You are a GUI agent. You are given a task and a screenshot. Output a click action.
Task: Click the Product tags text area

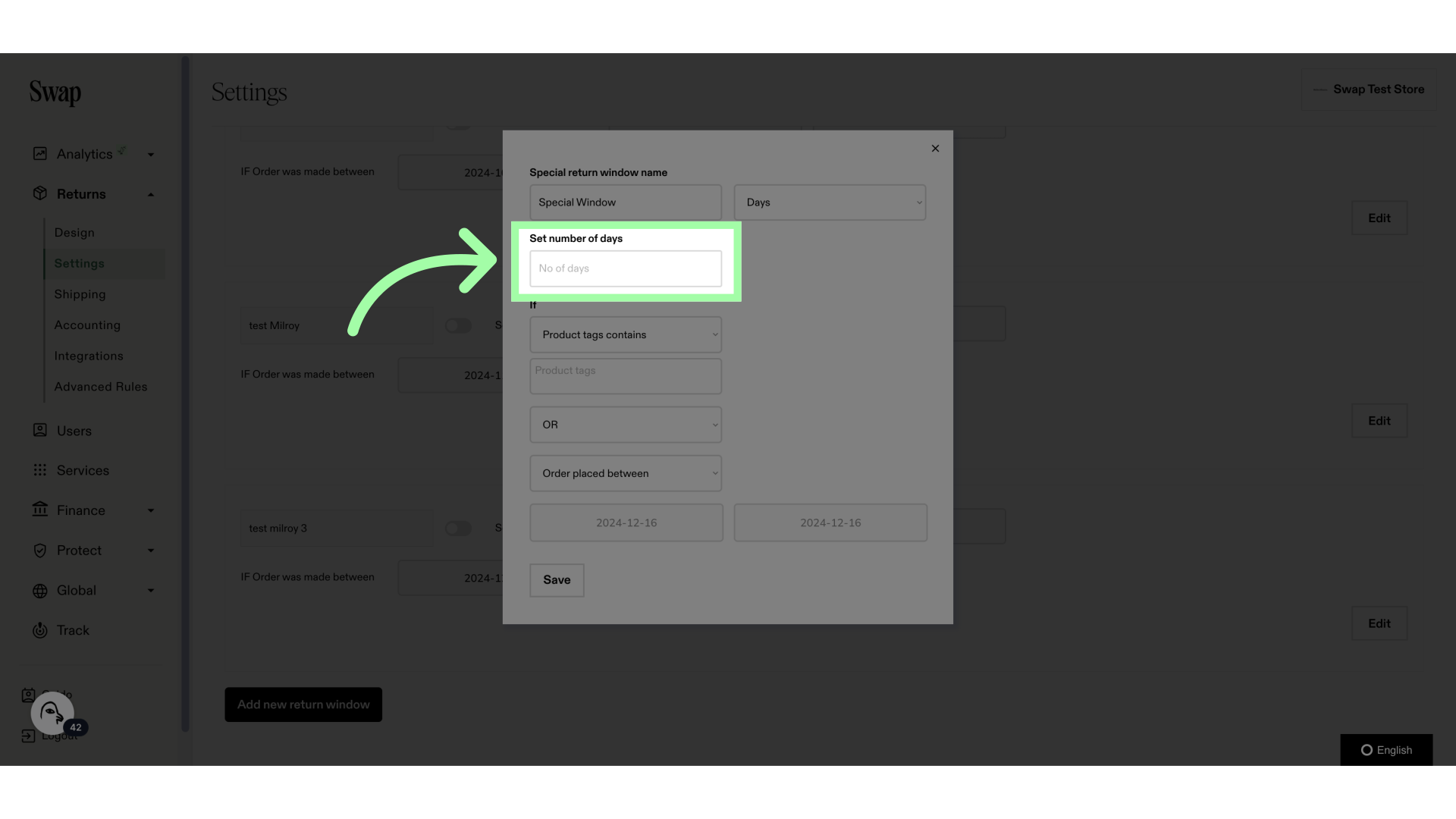626,376
